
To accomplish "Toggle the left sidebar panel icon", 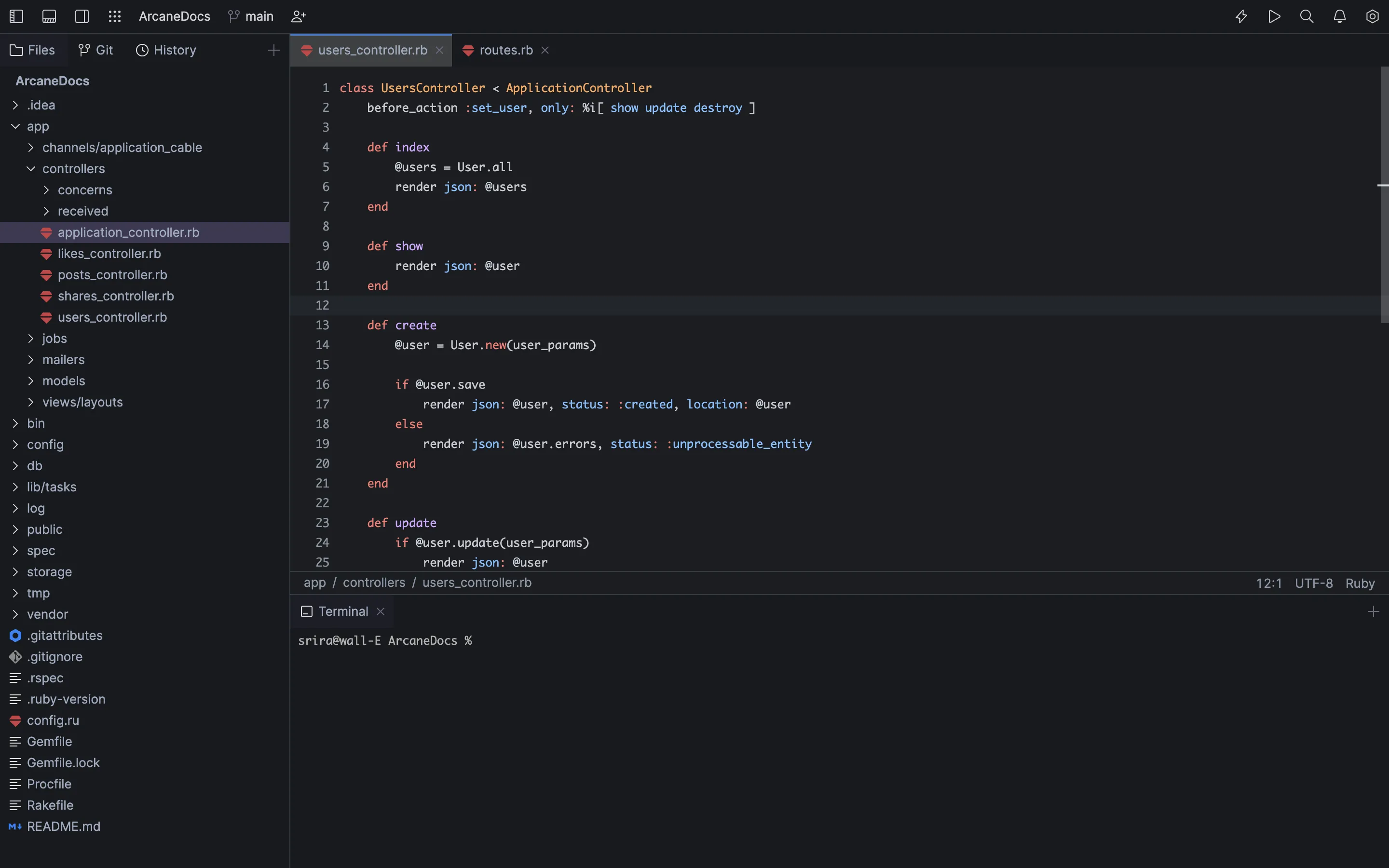I will [17, 16].
